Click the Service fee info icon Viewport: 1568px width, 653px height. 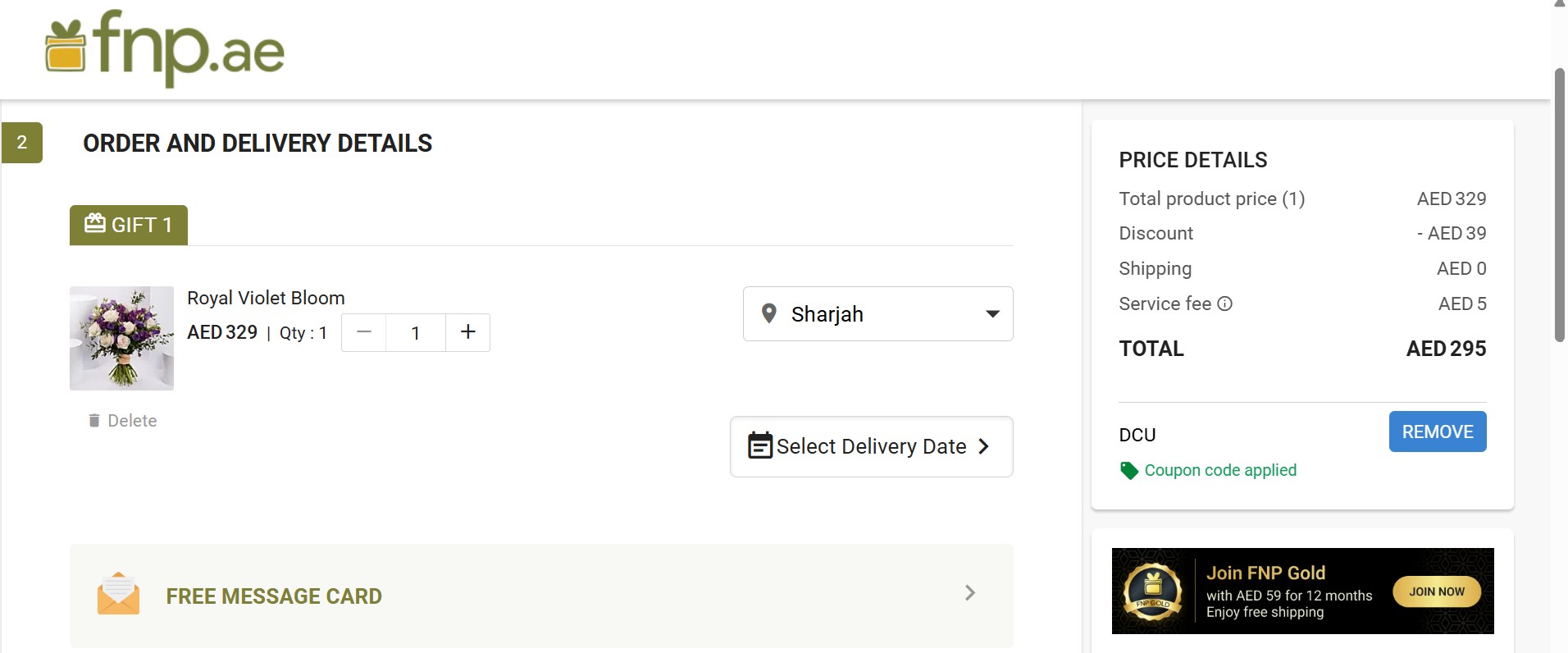(x=1224, y=304)
